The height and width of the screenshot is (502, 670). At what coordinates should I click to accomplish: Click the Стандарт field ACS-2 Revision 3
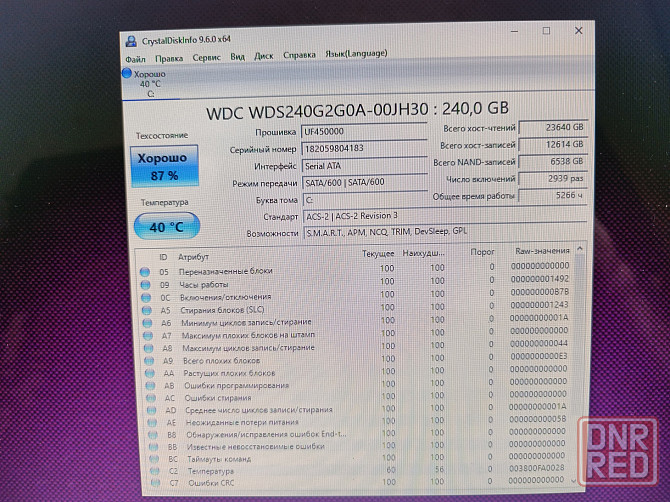tap(444, 216)
